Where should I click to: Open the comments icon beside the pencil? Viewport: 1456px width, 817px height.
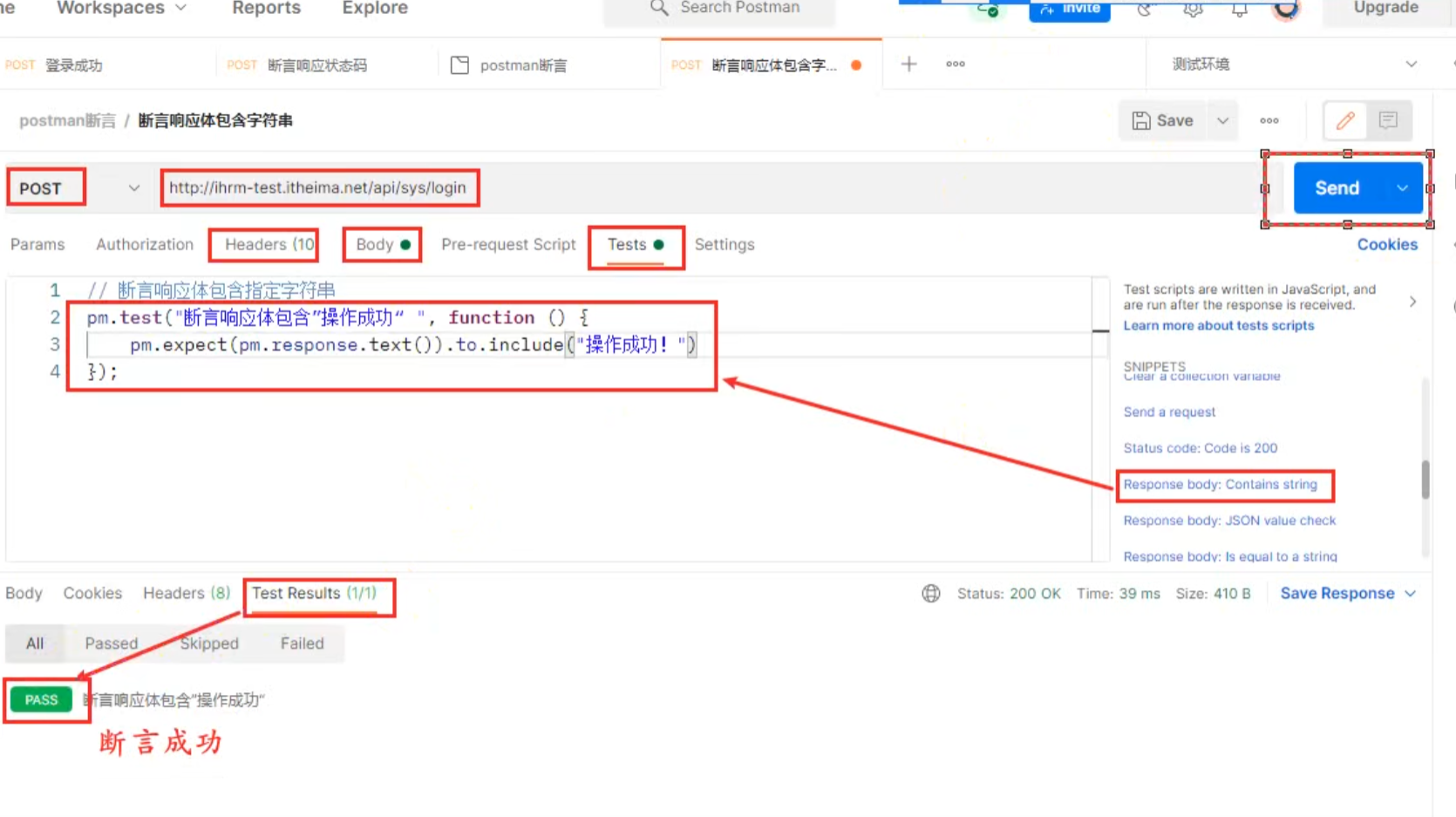(x=1388, y=120)
